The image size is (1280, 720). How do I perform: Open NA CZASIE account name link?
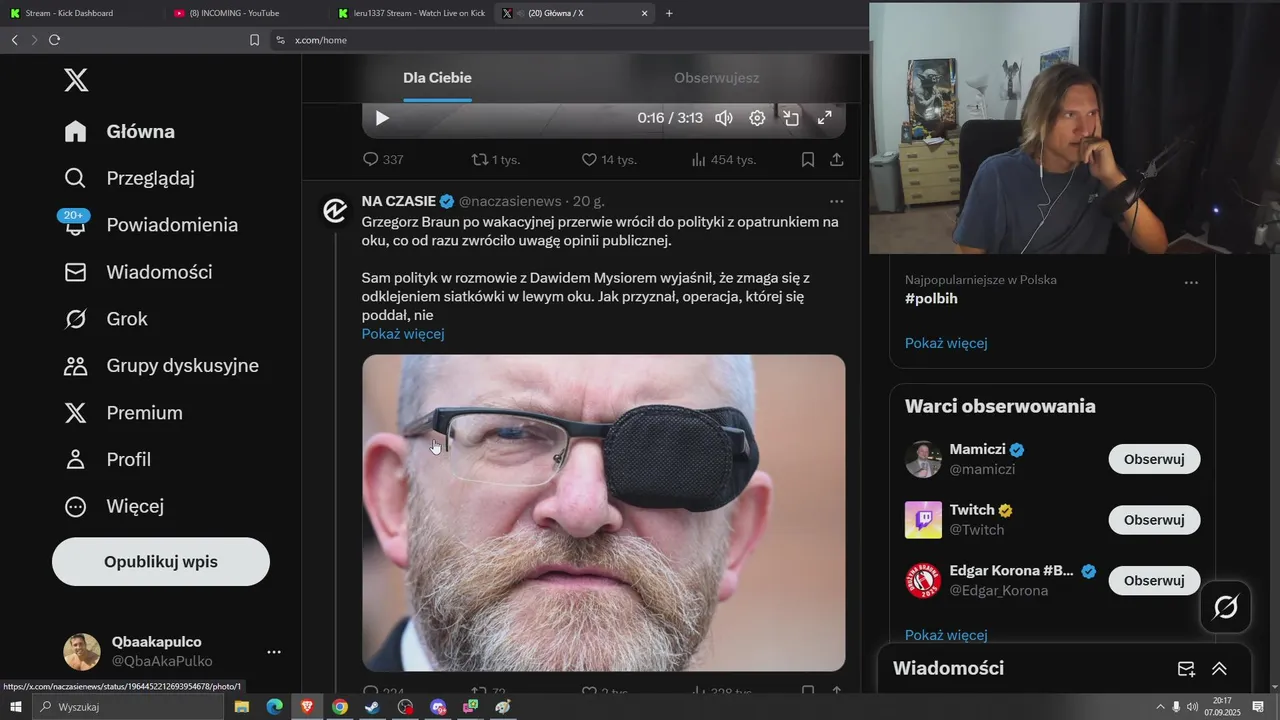pos(398,201)
